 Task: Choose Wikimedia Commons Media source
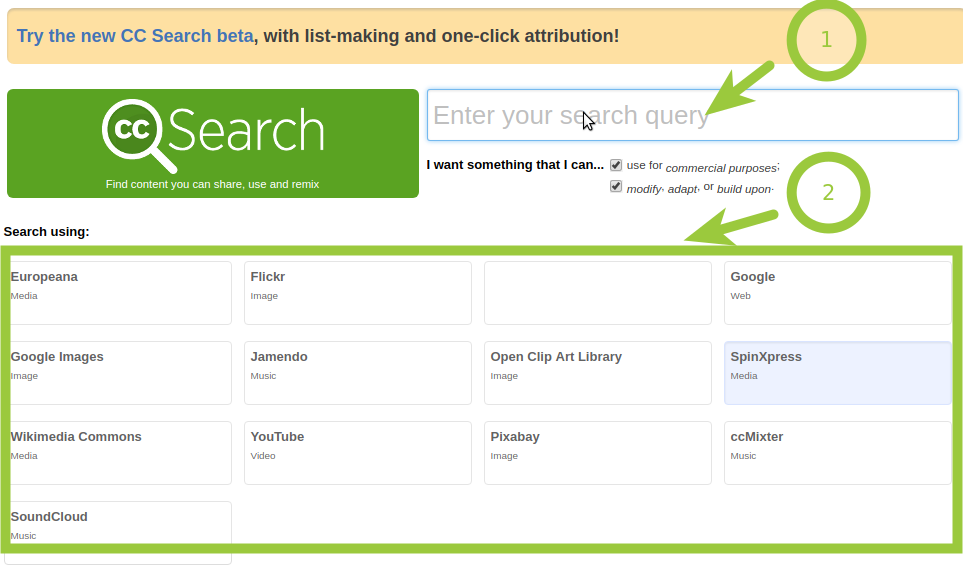click(118, 453)
